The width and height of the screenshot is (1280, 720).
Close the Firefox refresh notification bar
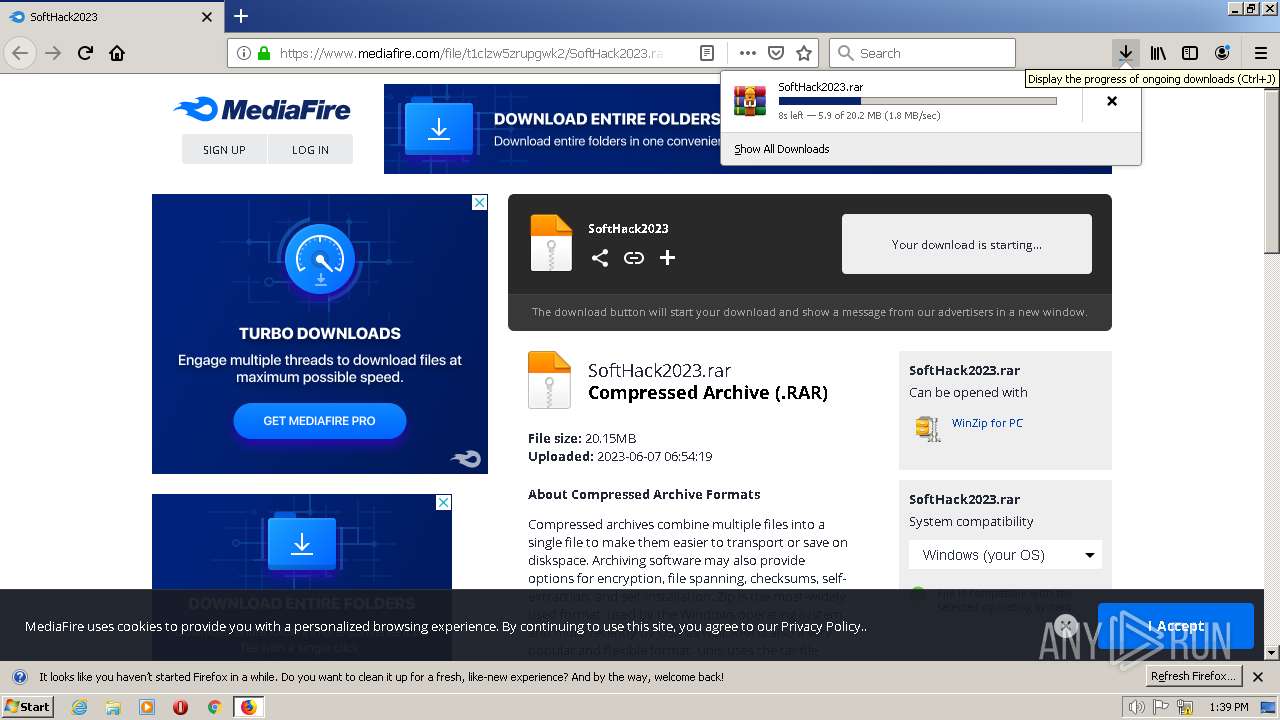pyautogui.click(x=1259, y=676)
